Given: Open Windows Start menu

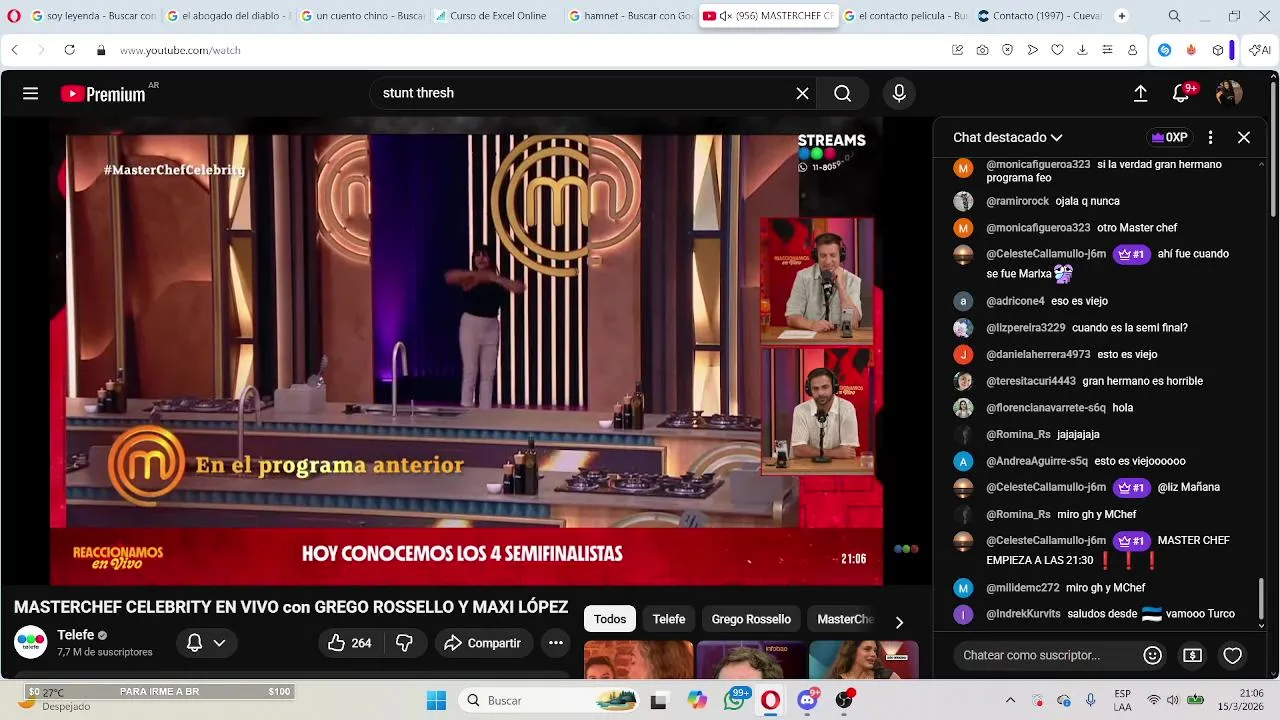Looking at the screenshot, I should (x=436, y=701).
